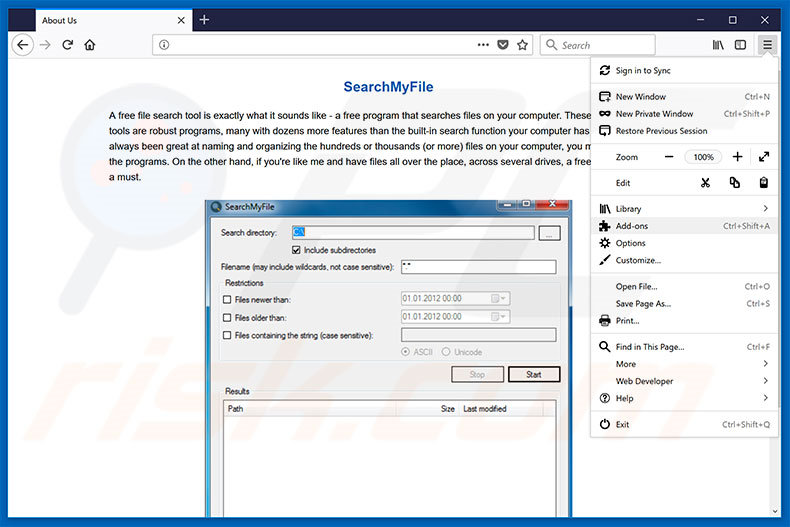Click the SearchMyFile application screenshot image
The width and height of the screenshot is (790, 527).
(388, 358)
